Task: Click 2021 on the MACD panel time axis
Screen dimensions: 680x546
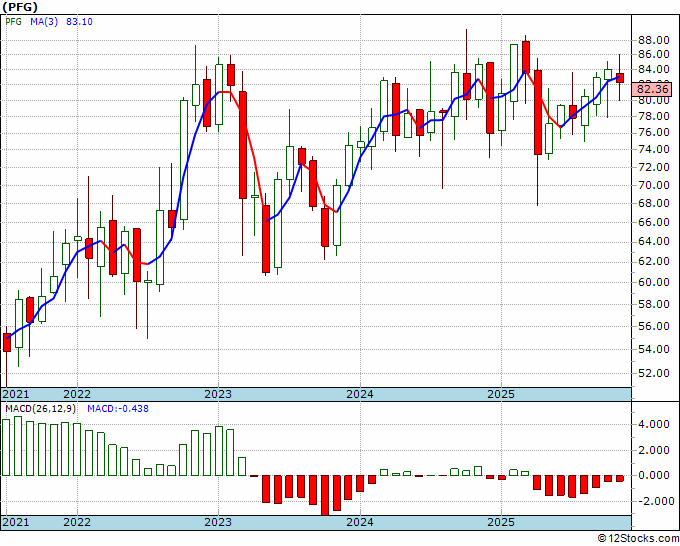Action: point(16,522)
